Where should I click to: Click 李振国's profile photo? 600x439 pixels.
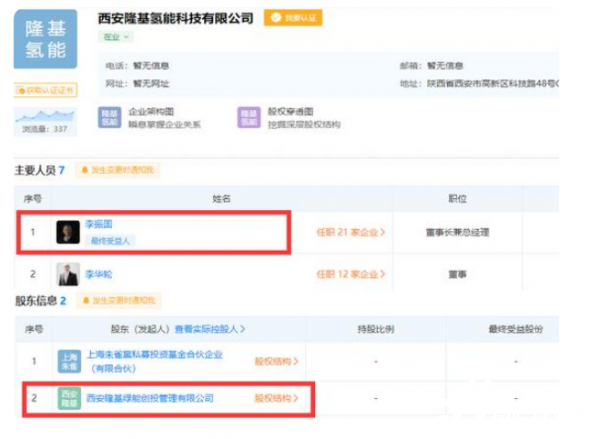pyautogui.click(x=68, y=232)
